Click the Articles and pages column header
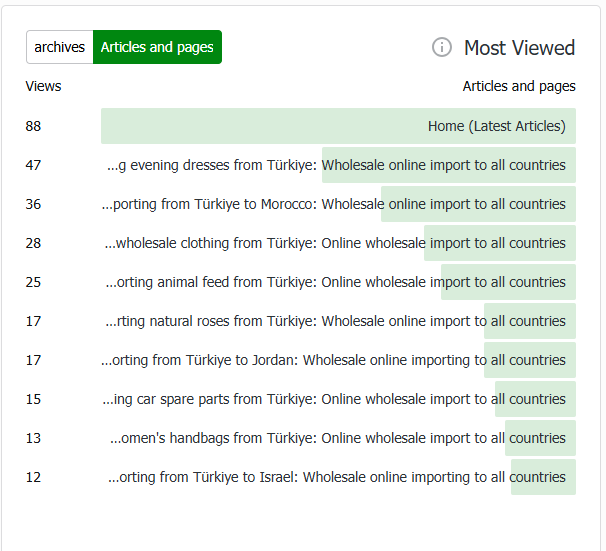This screenshot has height=551, width=606. click(519, 86)
